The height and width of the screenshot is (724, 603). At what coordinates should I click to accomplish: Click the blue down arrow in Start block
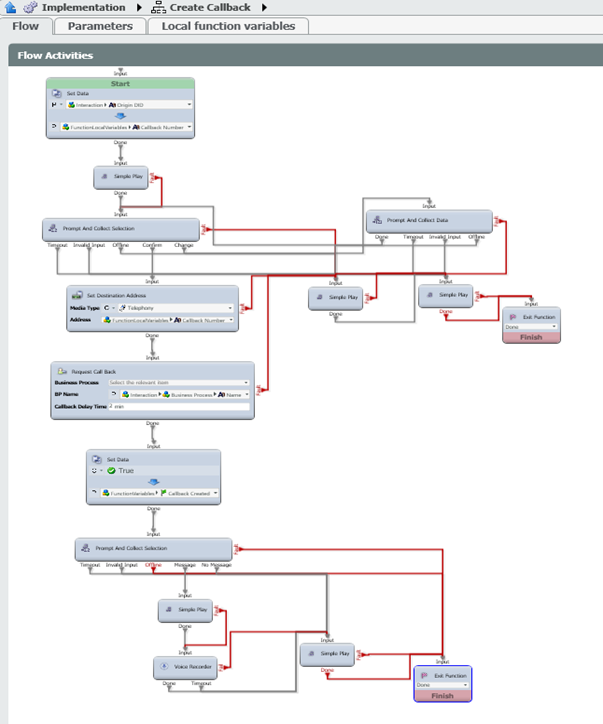pyautogui.click(x=120, y=115)
